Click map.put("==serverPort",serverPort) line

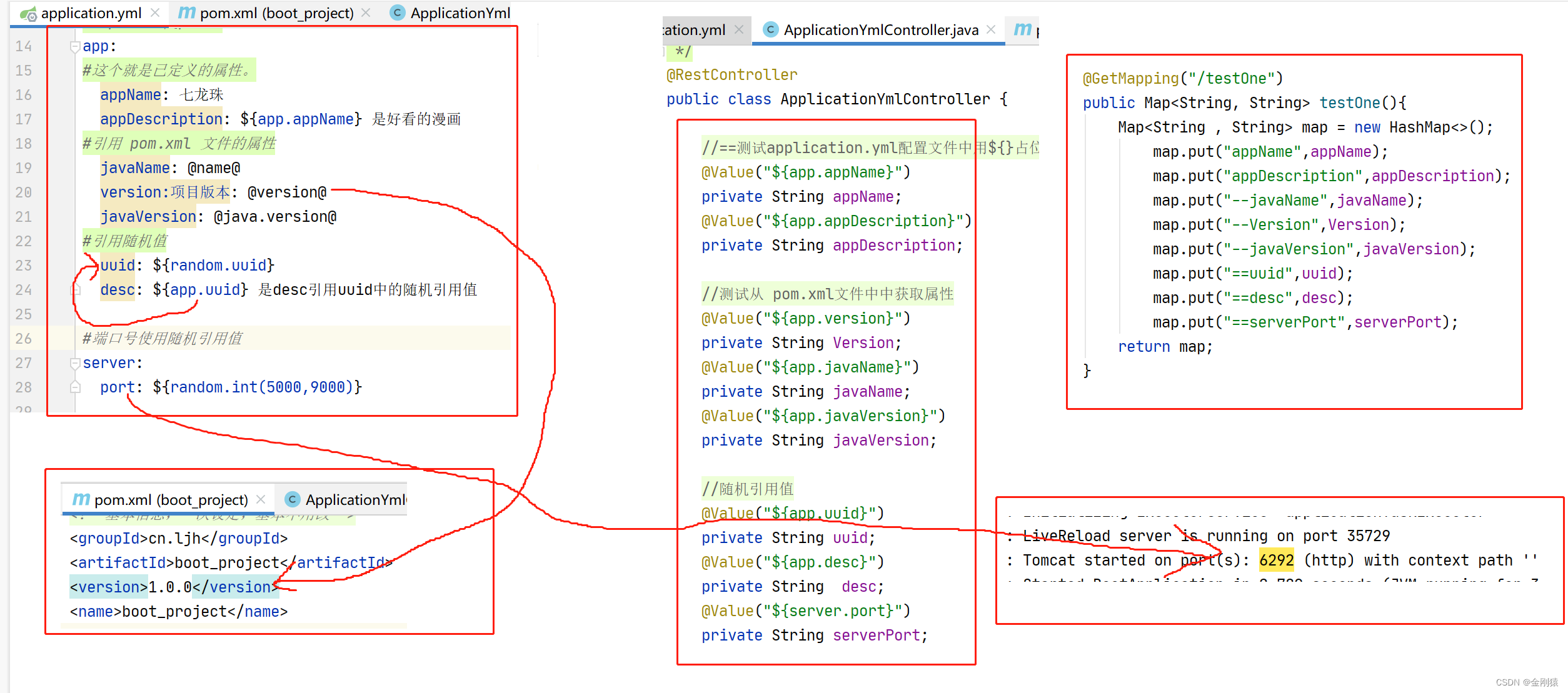point(1305,322)
